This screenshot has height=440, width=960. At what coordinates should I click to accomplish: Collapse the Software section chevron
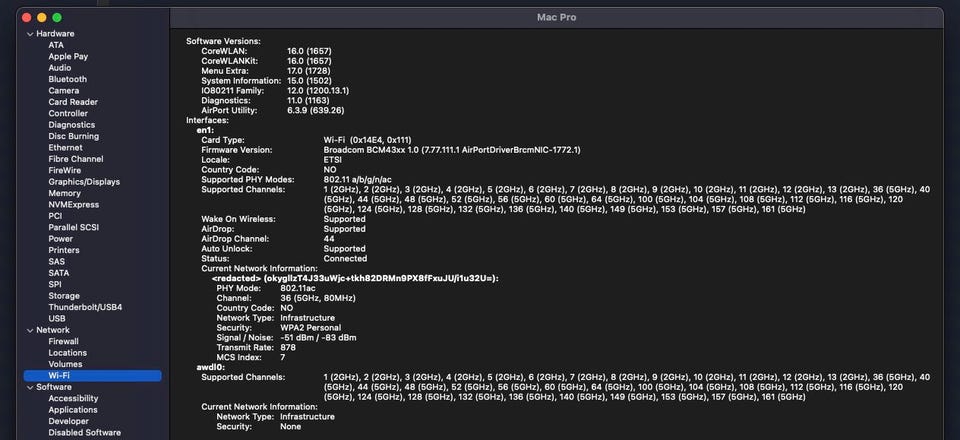click(29, 387)
